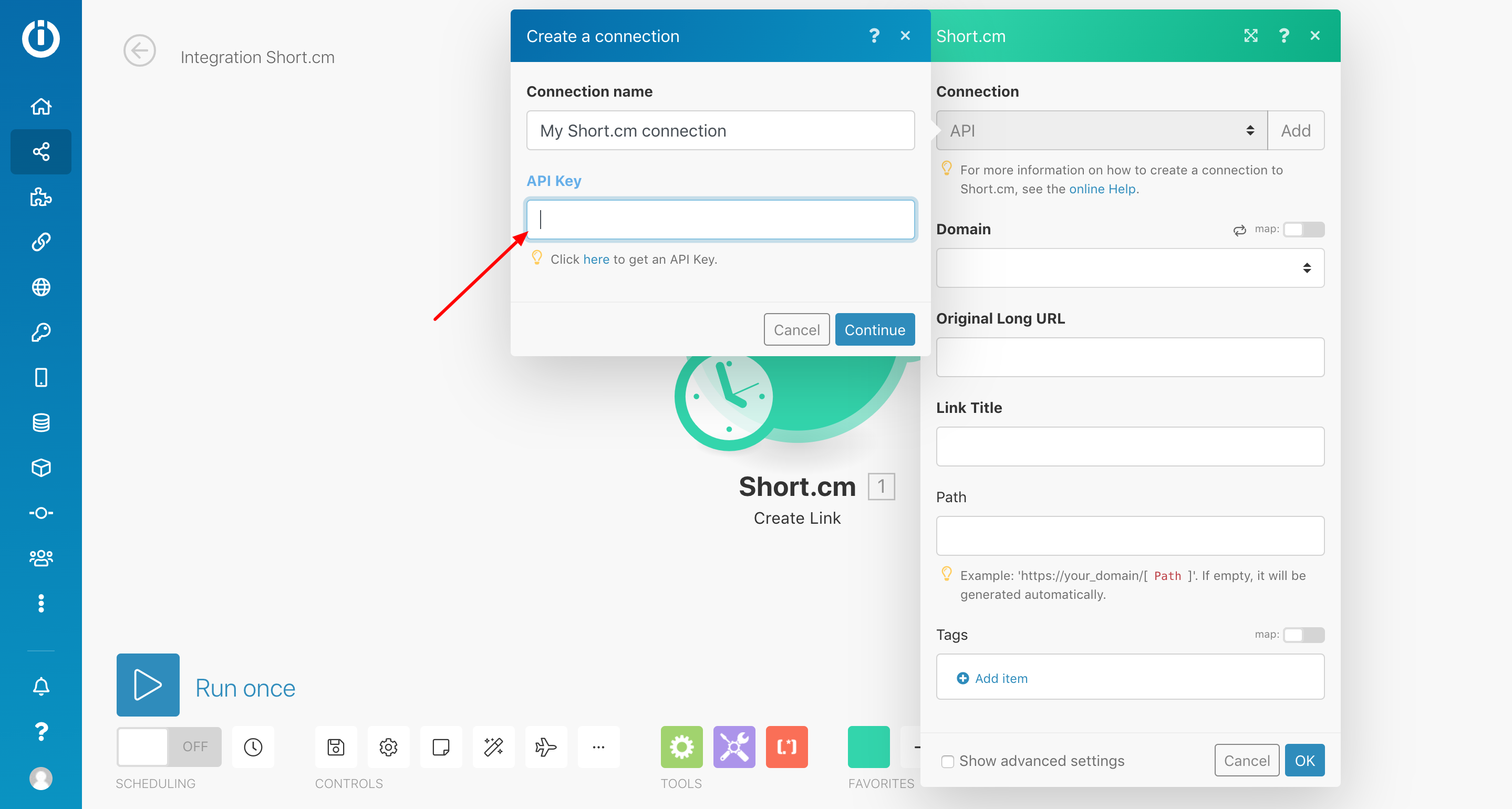This screenshot has height=809, width=1512.
Task: Toggle the Domain map switch
Action: tap(1303, 229)
